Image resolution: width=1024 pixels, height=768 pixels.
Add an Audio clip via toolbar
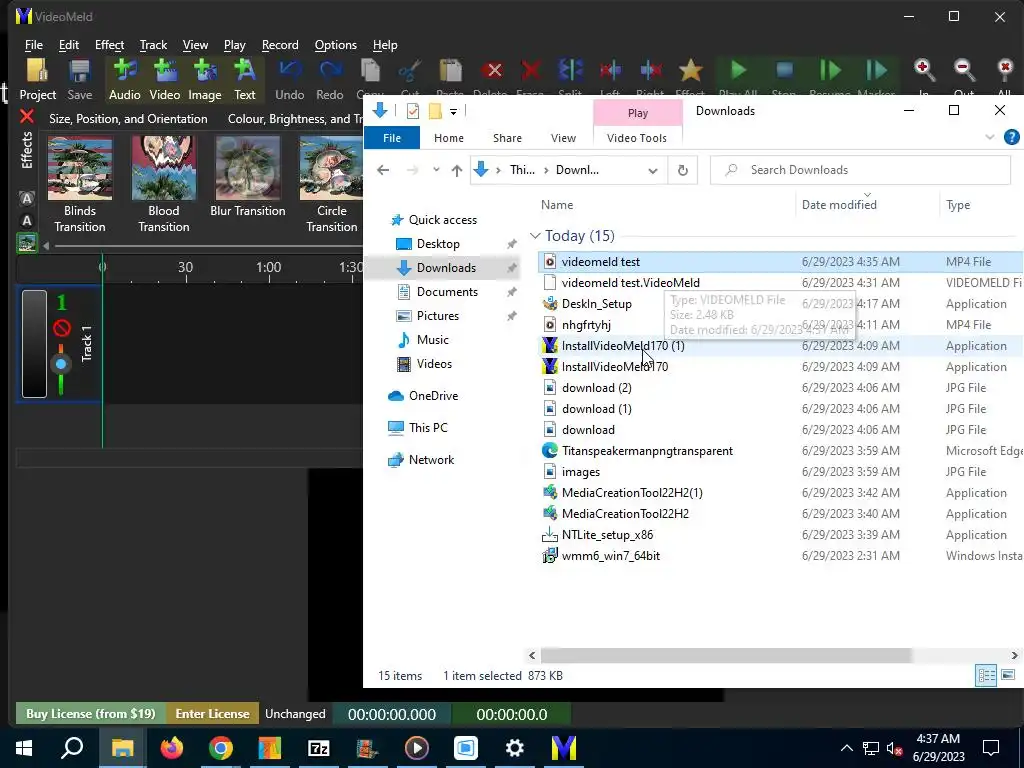coord(124,78)
